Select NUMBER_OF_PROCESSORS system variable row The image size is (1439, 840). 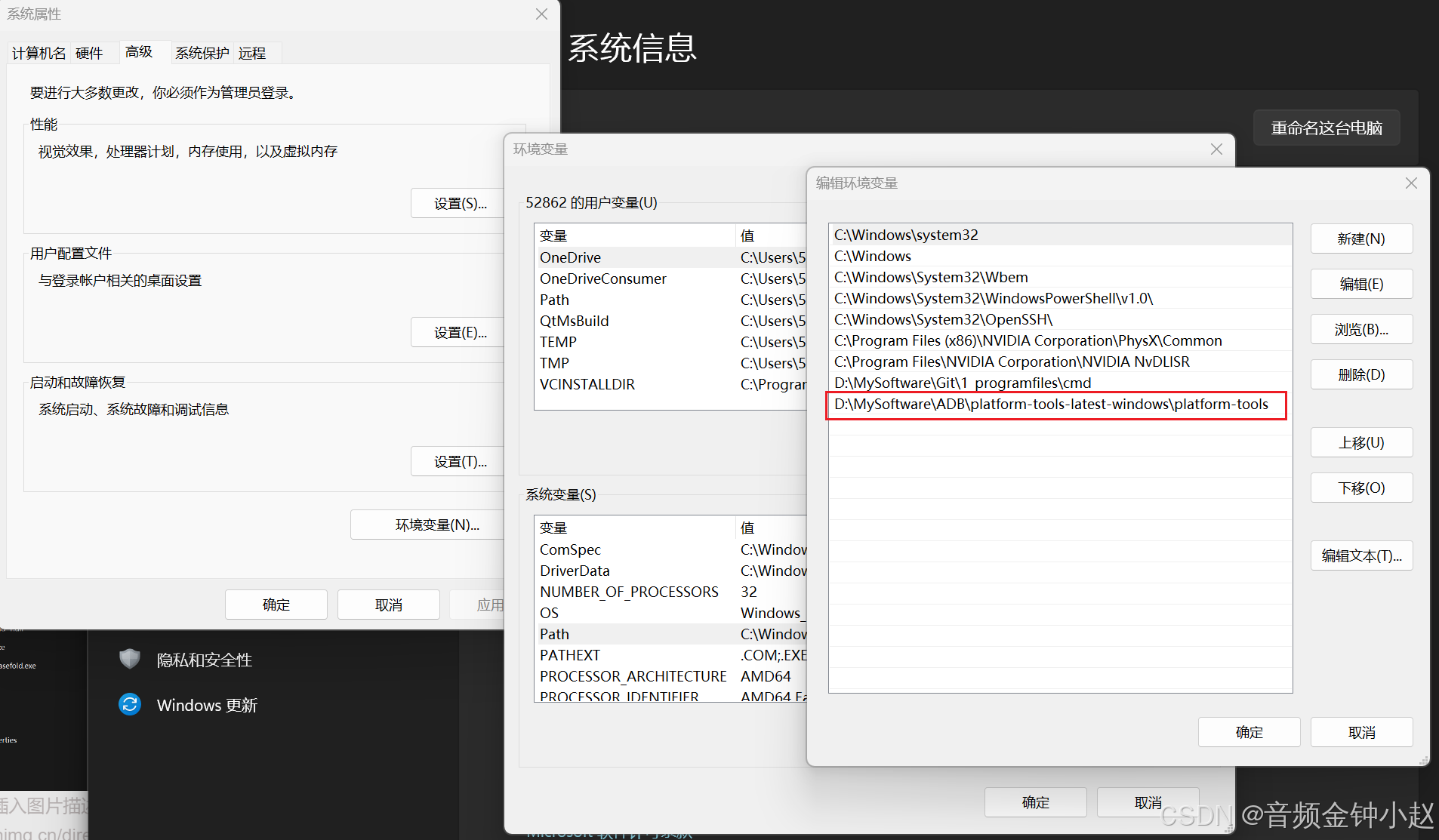[670, 592]
